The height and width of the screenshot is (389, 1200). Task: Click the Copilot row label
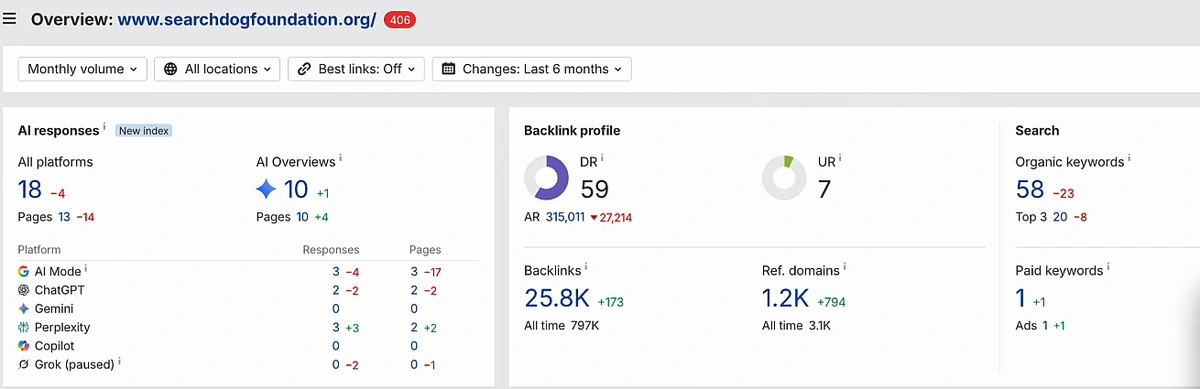[55, 345]
